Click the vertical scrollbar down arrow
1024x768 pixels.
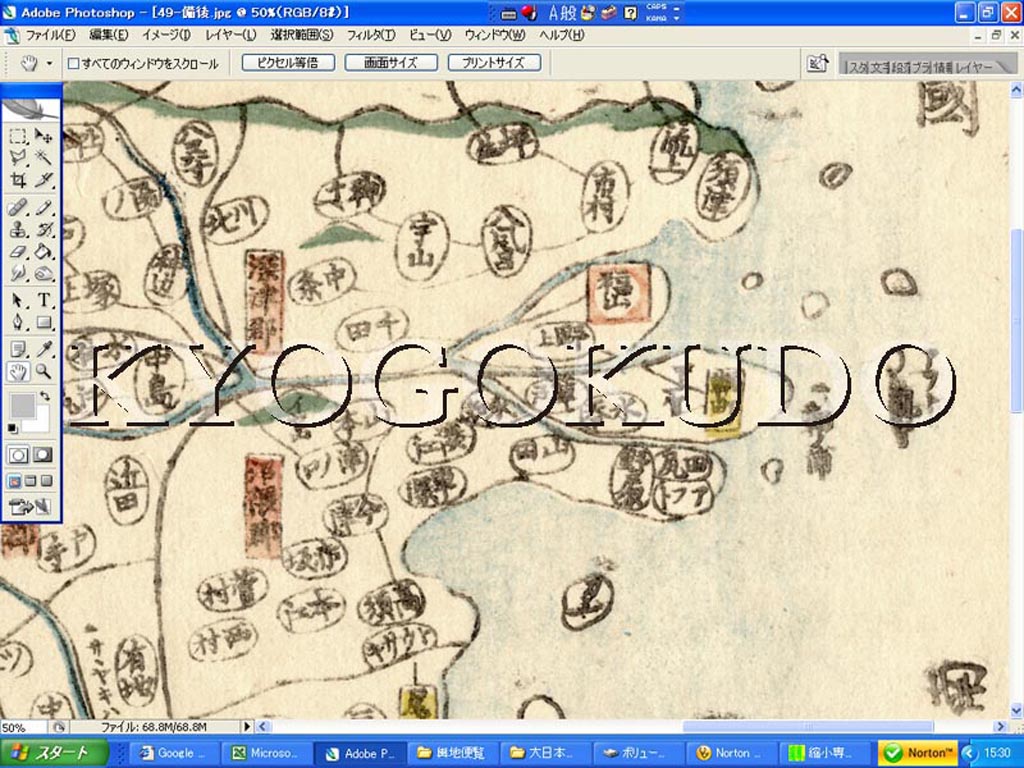(1016, 711)
